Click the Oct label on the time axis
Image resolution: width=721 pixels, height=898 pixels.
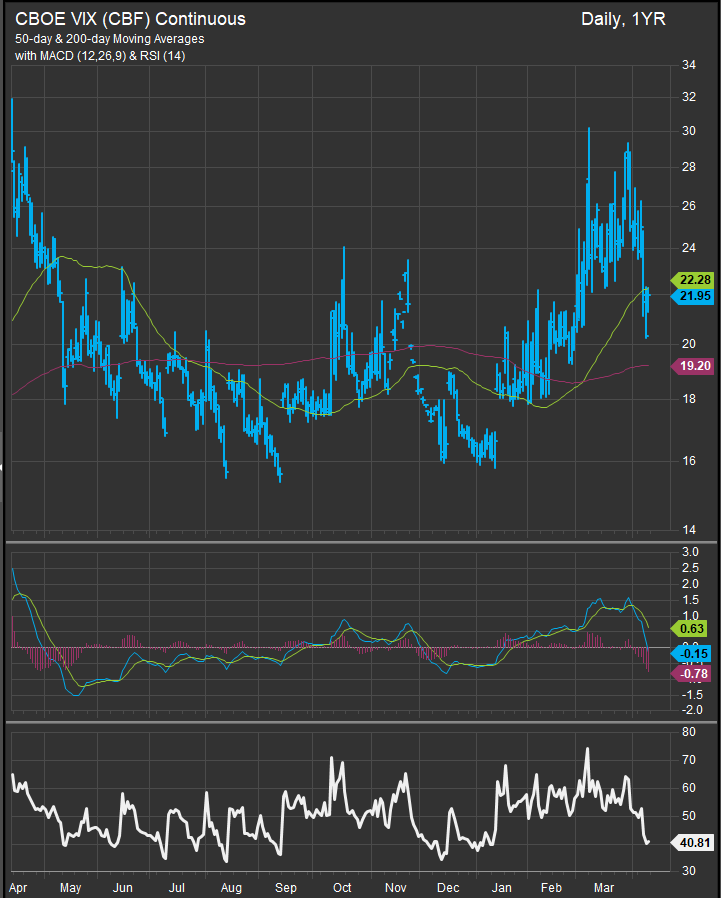point(342,886)
